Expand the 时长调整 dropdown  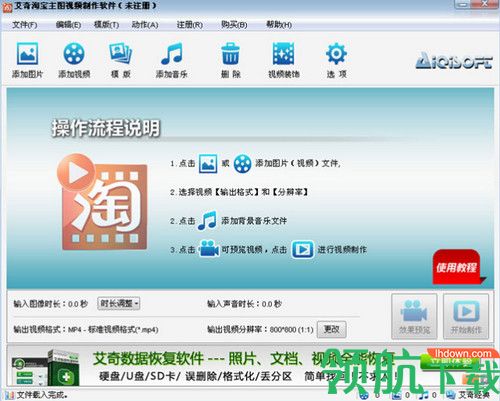point(118,303)
